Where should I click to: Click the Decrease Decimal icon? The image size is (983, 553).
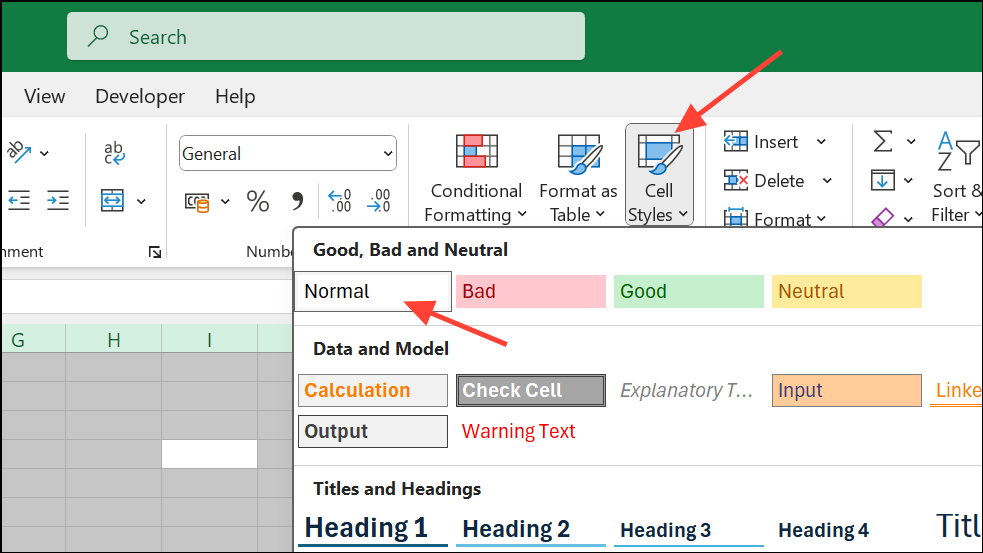[379, 201]
